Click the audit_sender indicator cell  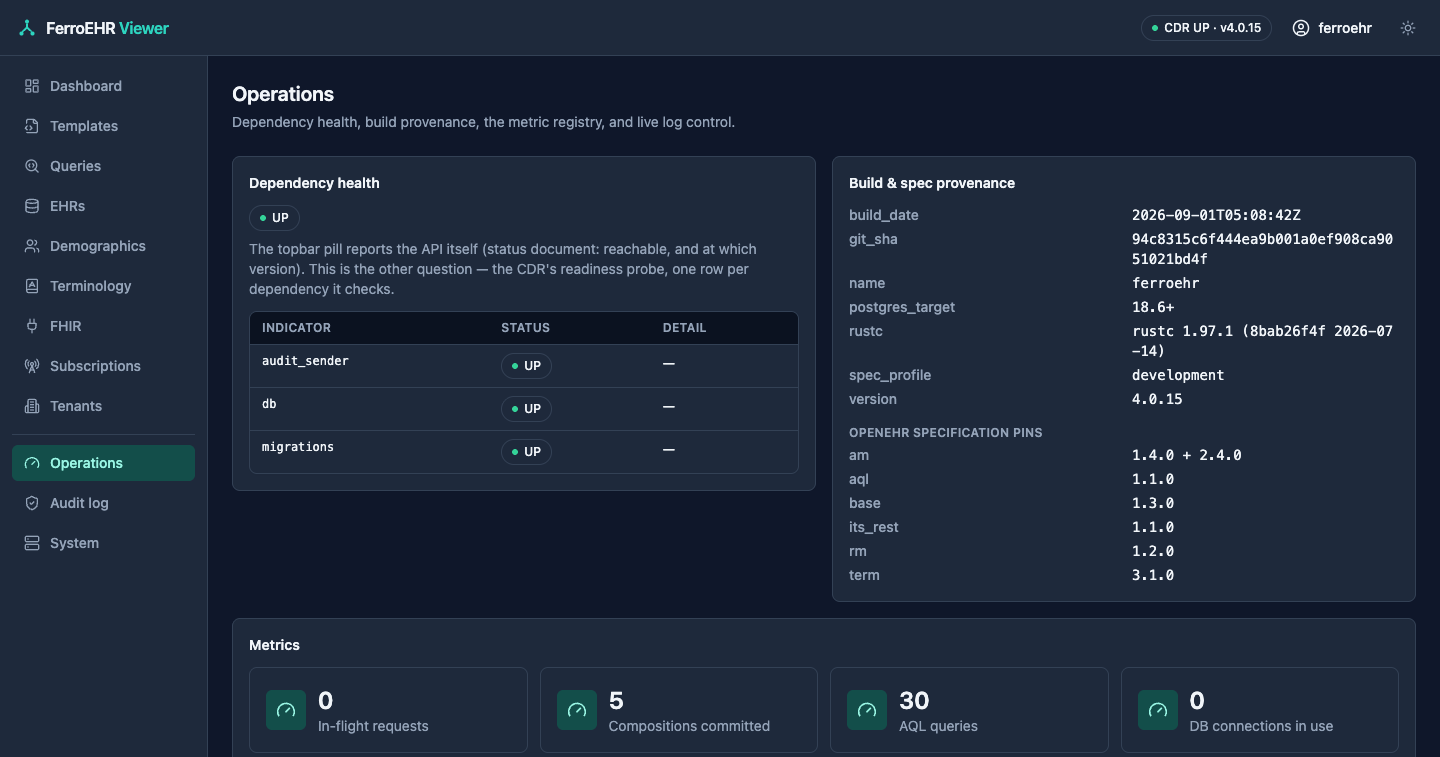coord(305,361)
